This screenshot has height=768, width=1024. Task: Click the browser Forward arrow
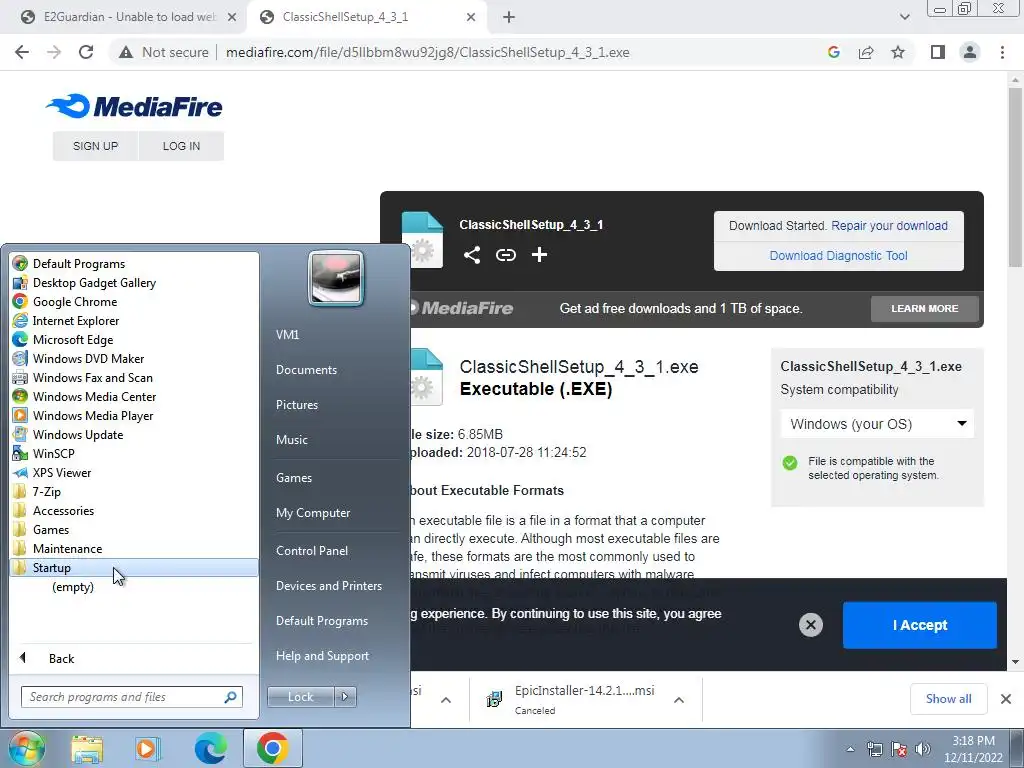(54, 52)
